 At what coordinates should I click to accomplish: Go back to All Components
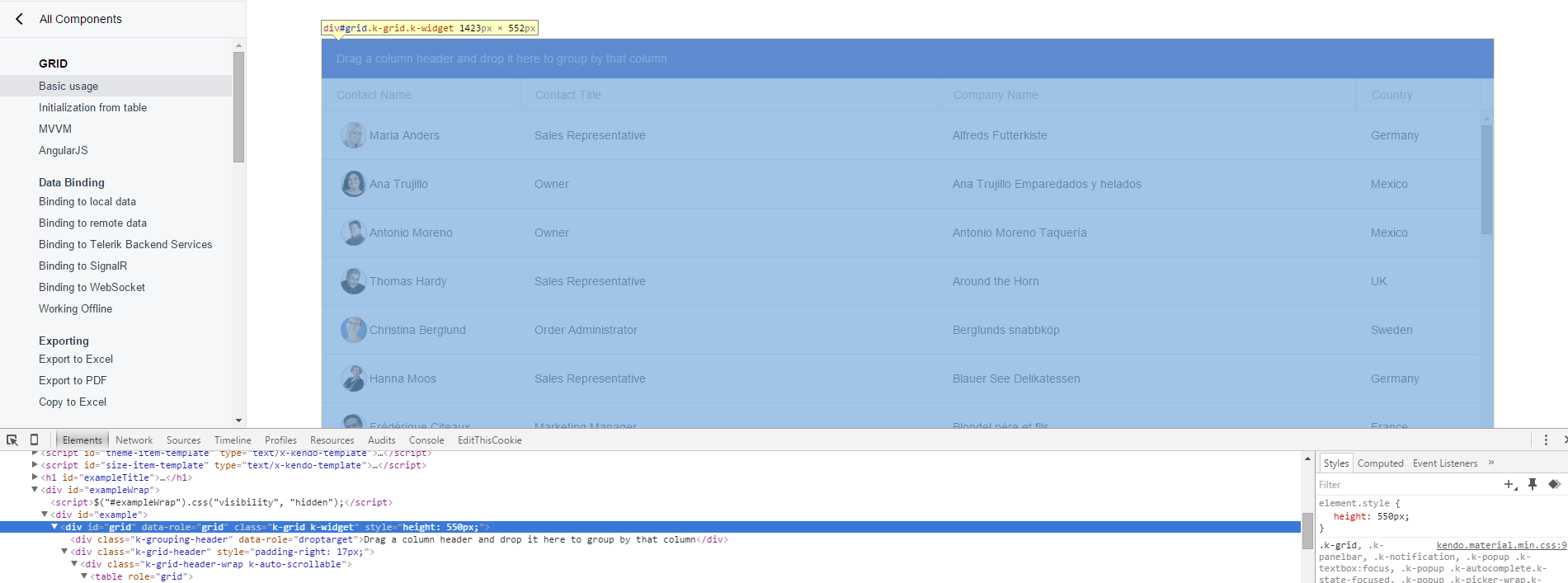(x=68, y=19)
